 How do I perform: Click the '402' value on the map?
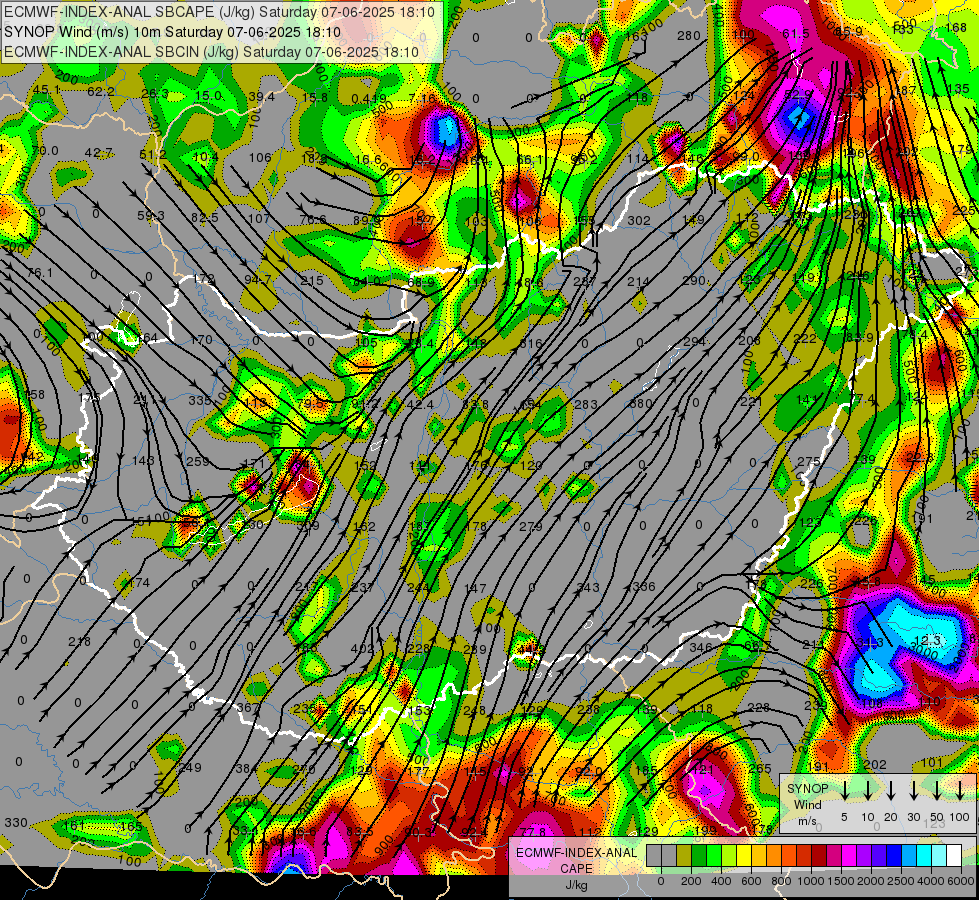[x=362, y=649]
